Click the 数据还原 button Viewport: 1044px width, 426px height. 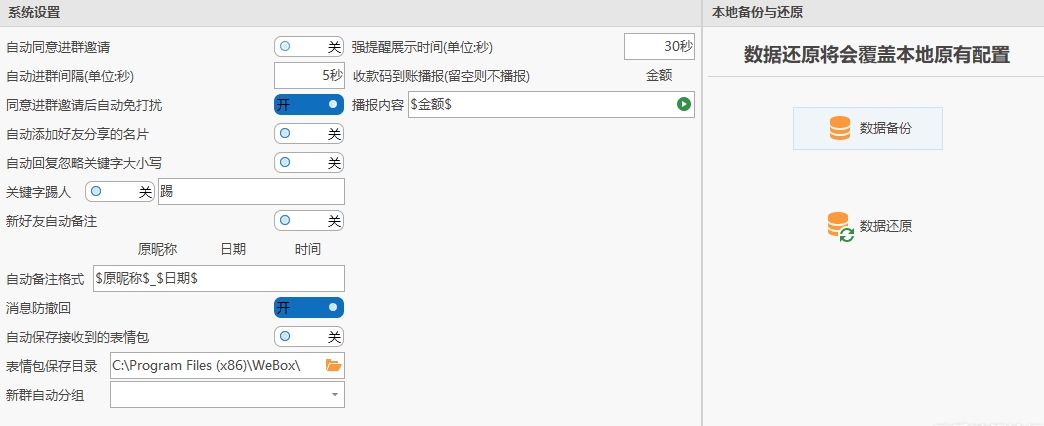868,226
